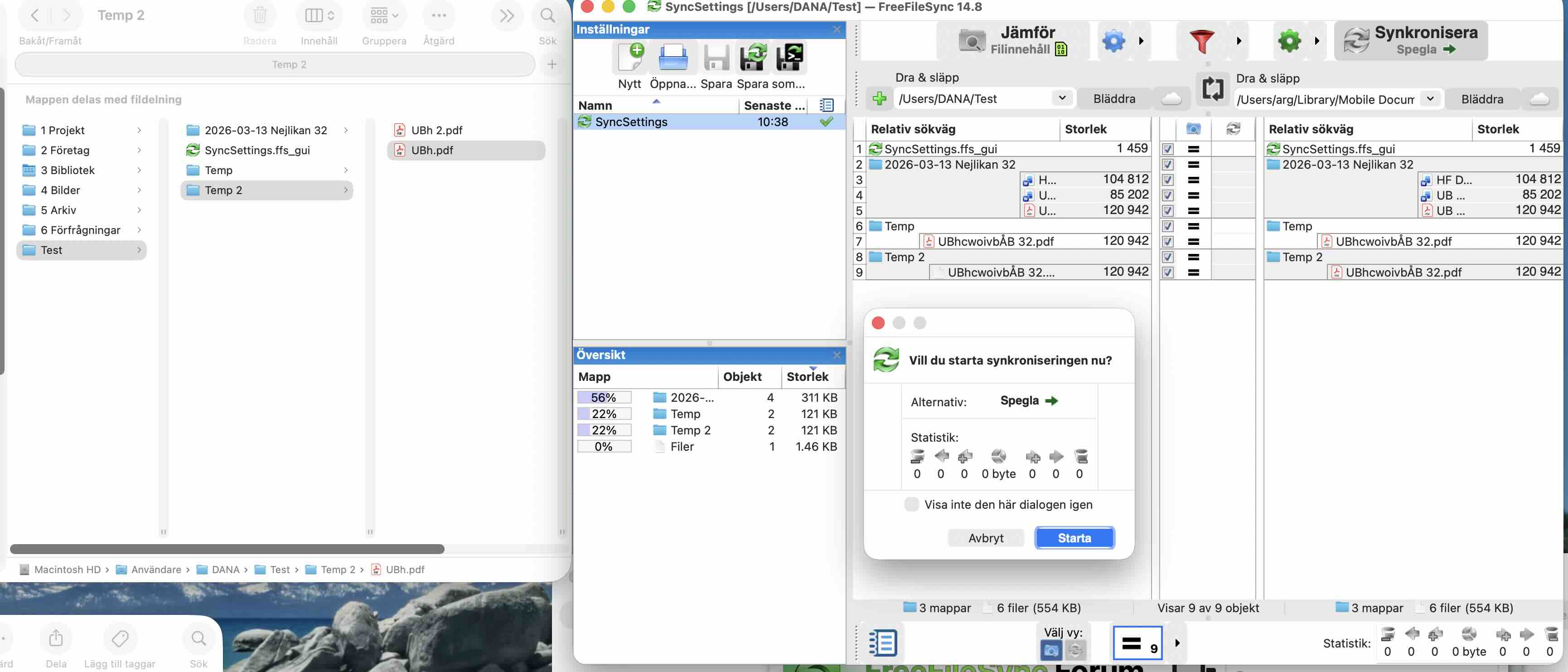Open comparison settings blue gear
The width and height of the screenshot is (1568, 672).
1113,41
